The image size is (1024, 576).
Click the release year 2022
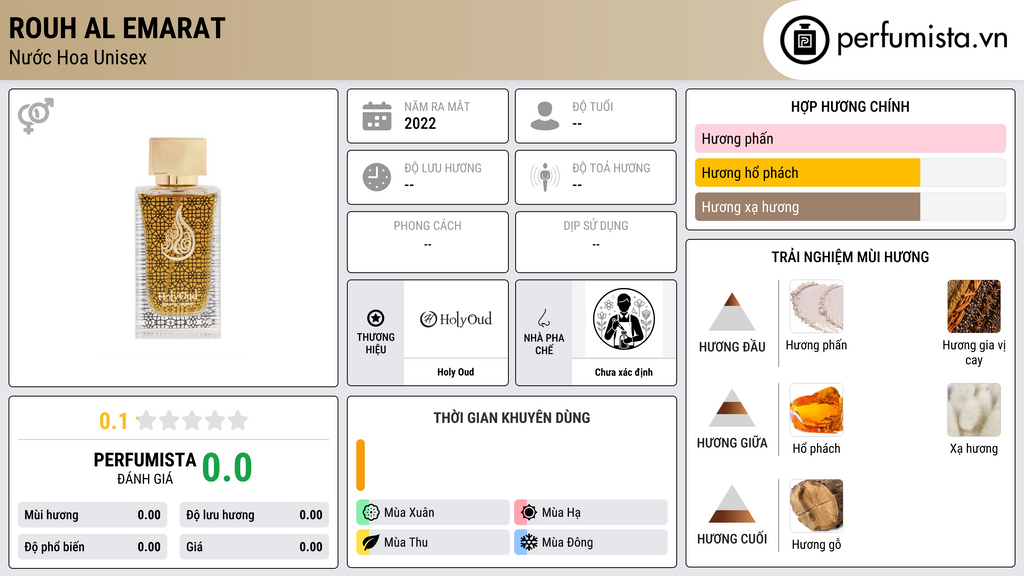pyautogui.click(x=420, y=123)
